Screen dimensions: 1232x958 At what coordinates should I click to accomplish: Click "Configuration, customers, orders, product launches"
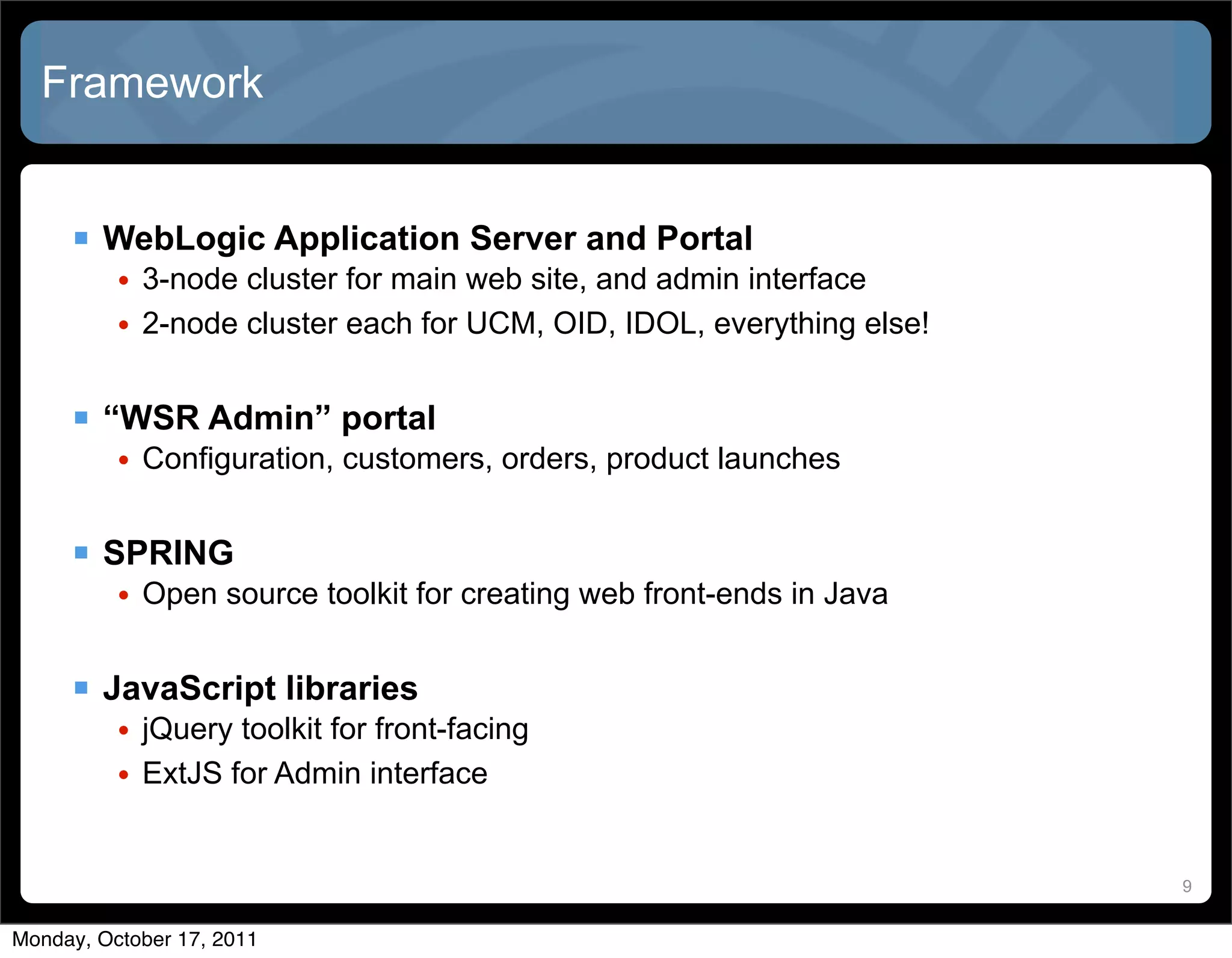click(491, 459)
